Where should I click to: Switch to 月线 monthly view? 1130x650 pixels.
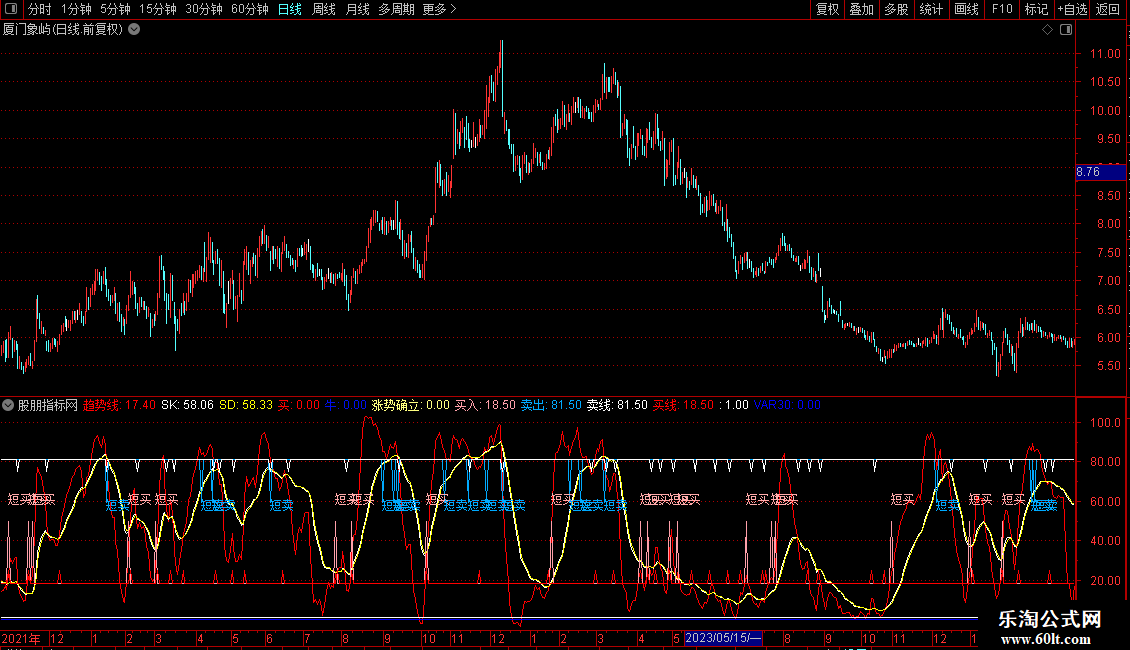click(x=357, y=10)
